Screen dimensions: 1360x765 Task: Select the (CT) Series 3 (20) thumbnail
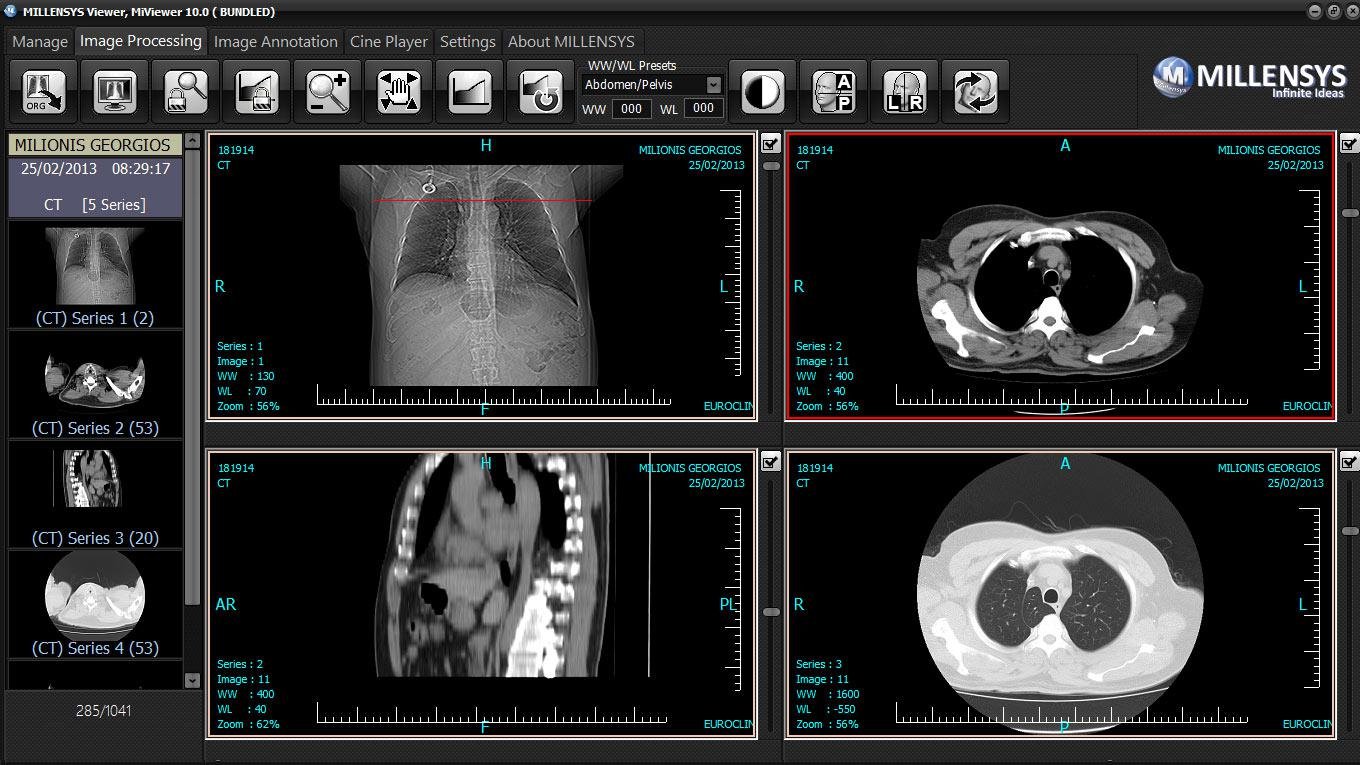click(95, 494)
